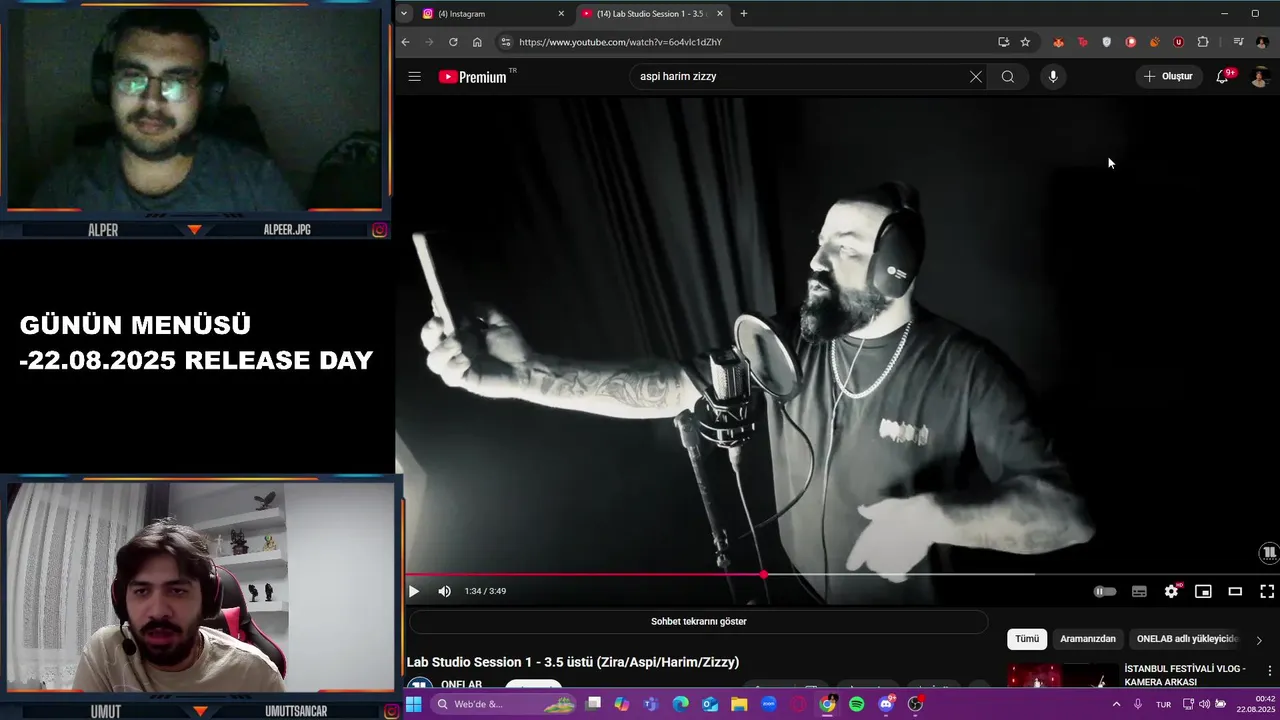Image resolution: width=1280 pixels, height=720 pixels.
Task: Expand more filter chips arrow
Action: coord(1259,640)
